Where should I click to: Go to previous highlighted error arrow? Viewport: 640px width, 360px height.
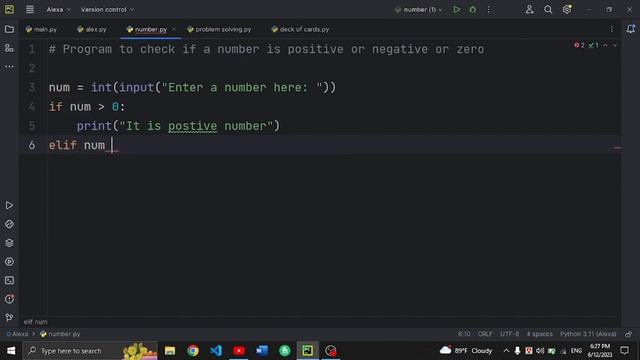coord(605,45)
